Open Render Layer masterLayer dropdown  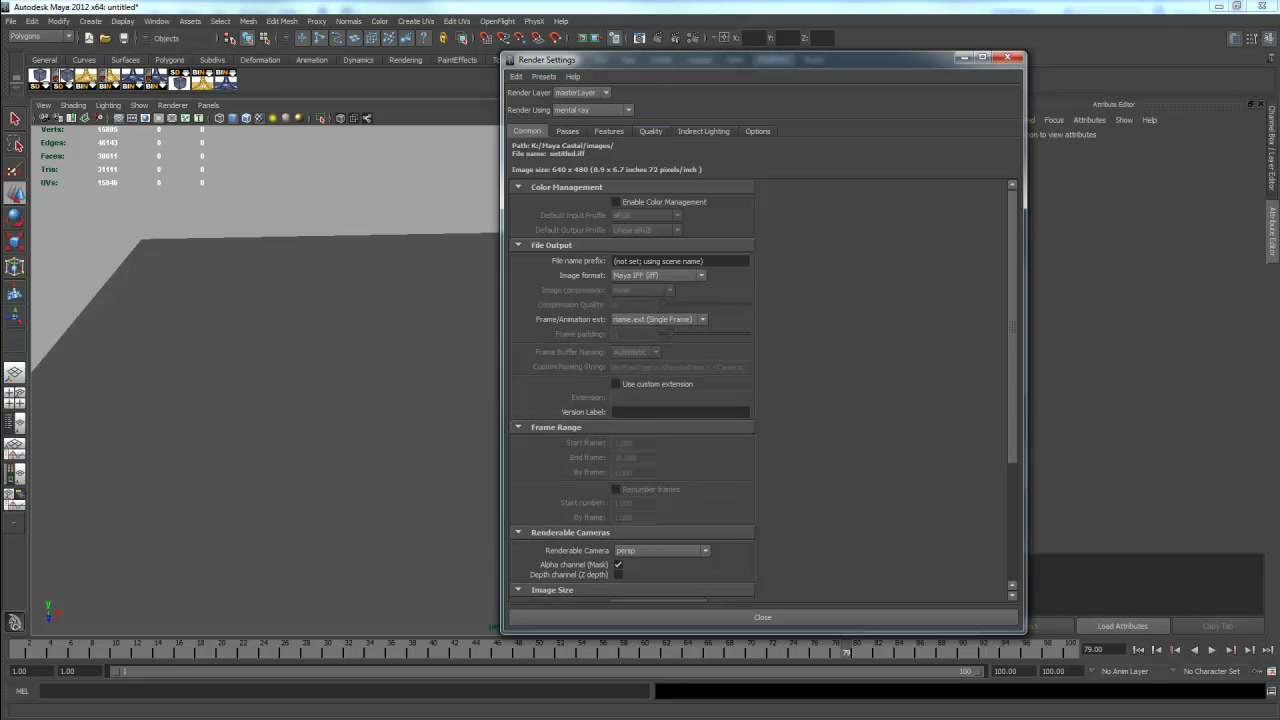[581, 92]
